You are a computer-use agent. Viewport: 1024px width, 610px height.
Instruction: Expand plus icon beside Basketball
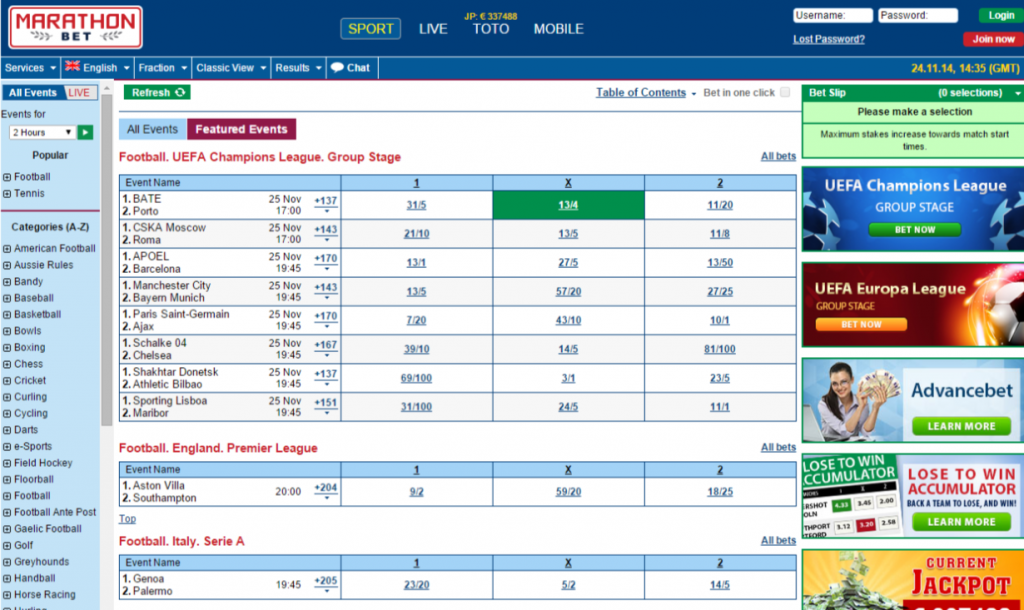pyautogui.click(x=7, y=315)
